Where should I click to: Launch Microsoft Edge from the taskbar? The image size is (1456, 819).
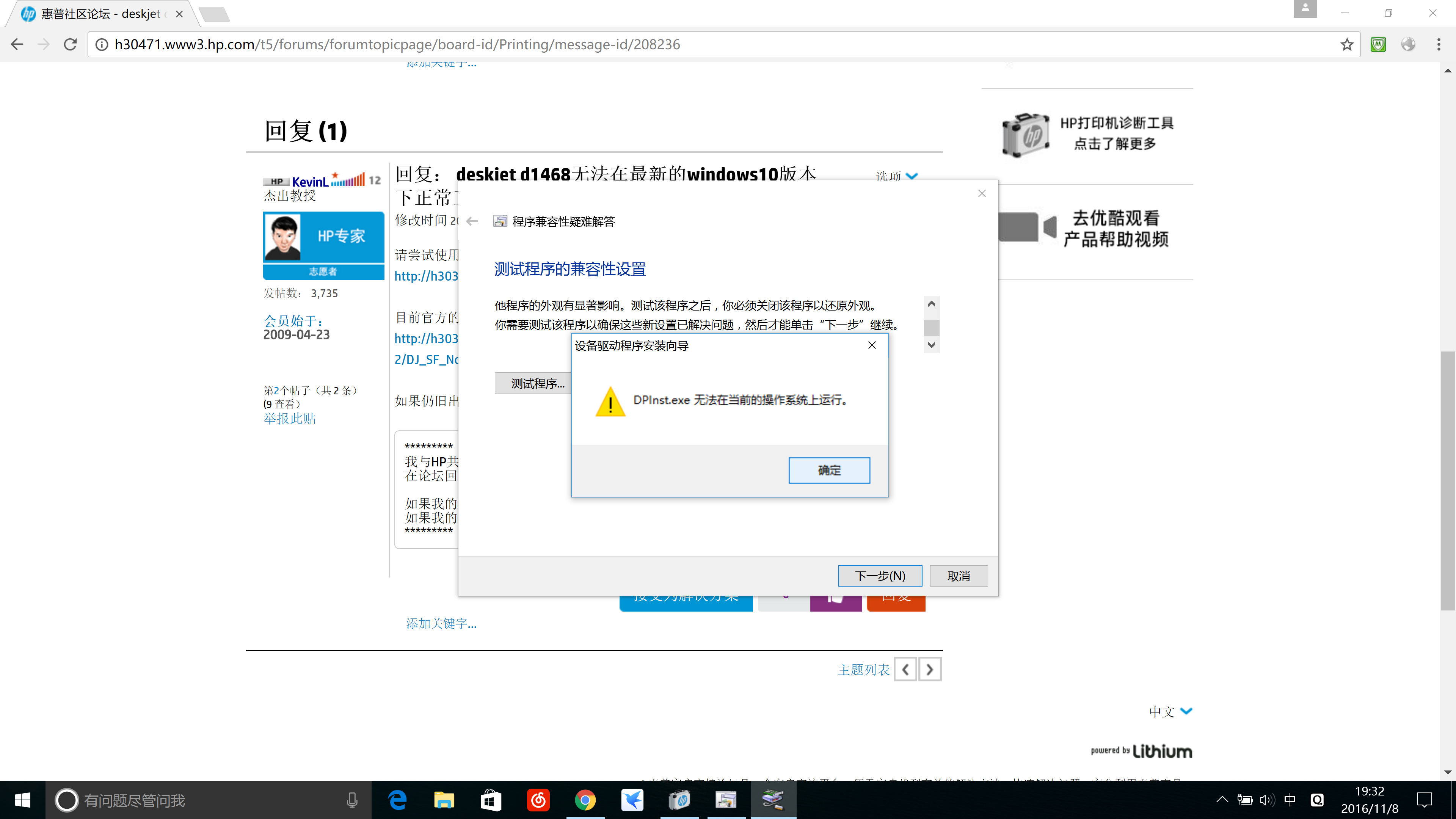(397, 800)
